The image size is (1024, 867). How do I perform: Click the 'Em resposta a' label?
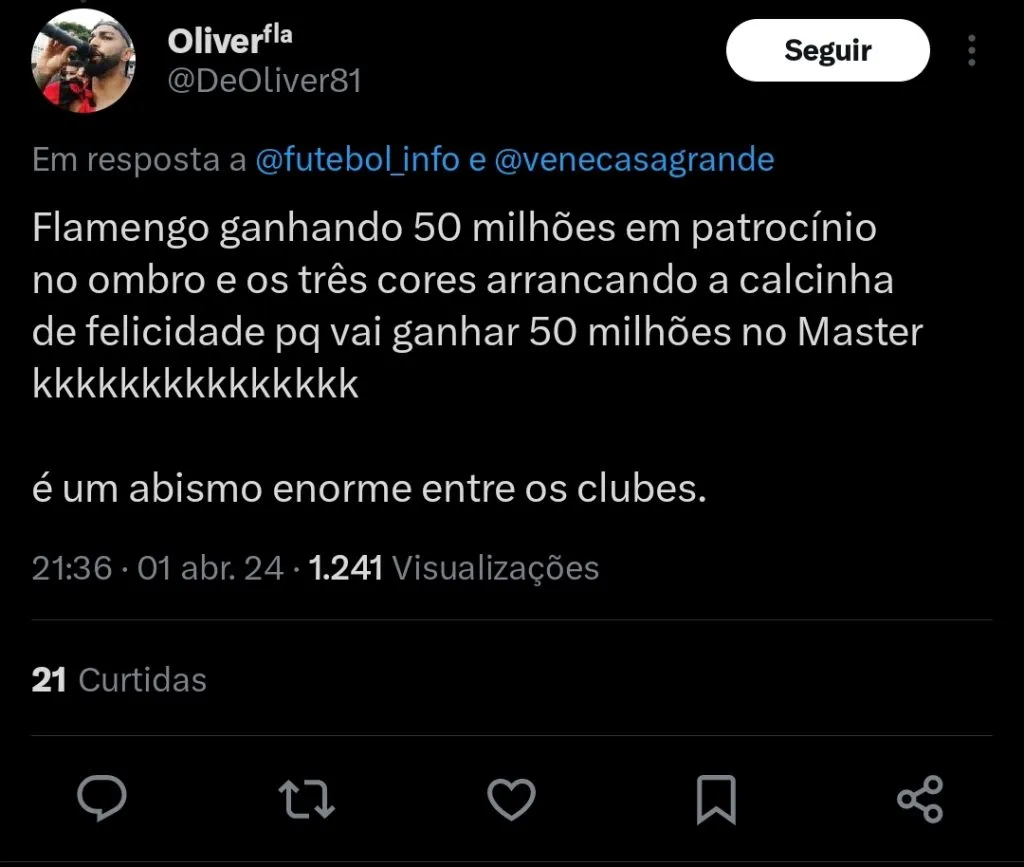pyautogui.click(x=139, y=159)
